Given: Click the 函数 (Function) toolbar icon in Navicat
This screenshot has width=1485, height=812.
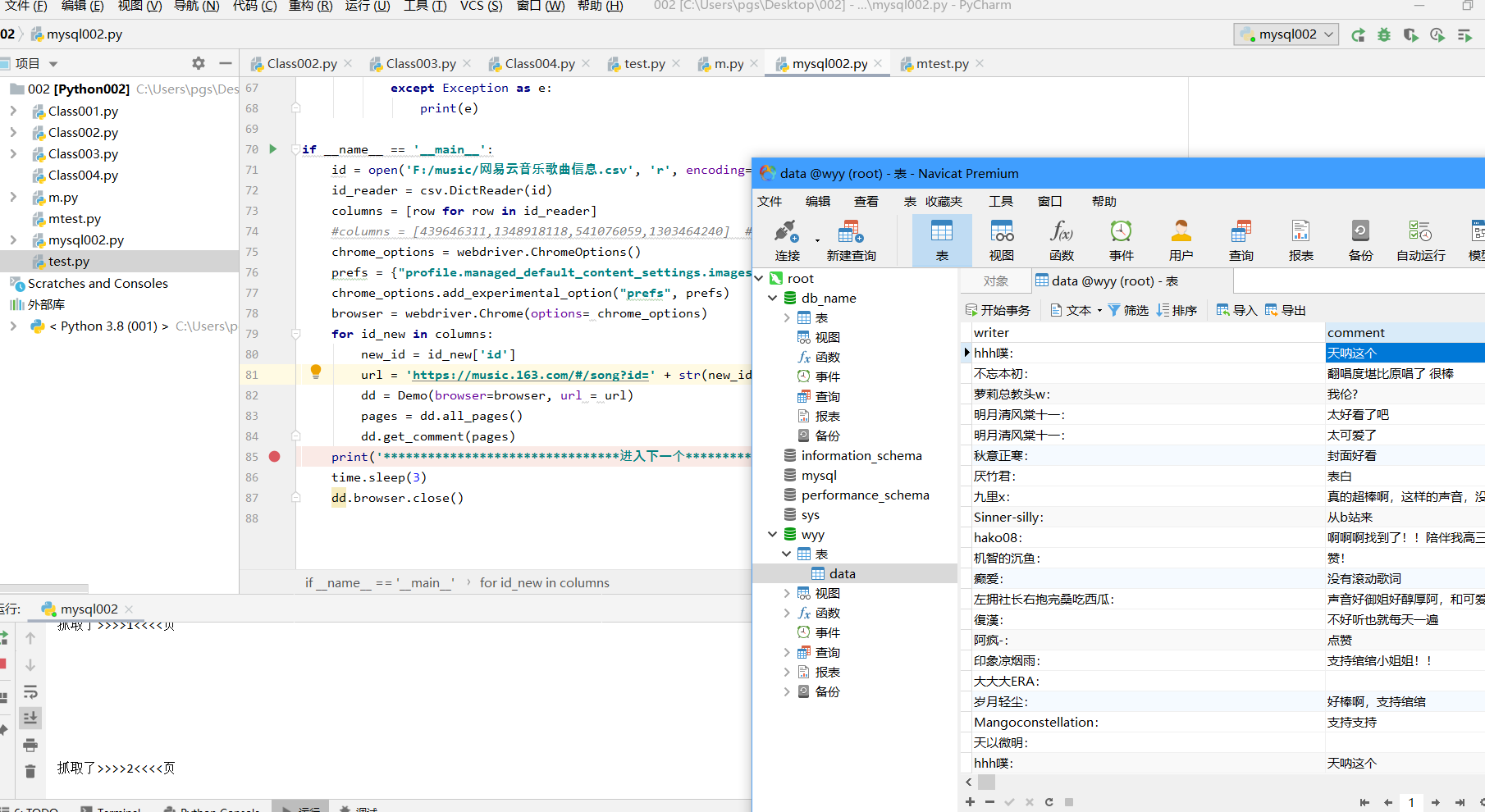Looking at the screenshot, I should click(x=1061, y=239).
